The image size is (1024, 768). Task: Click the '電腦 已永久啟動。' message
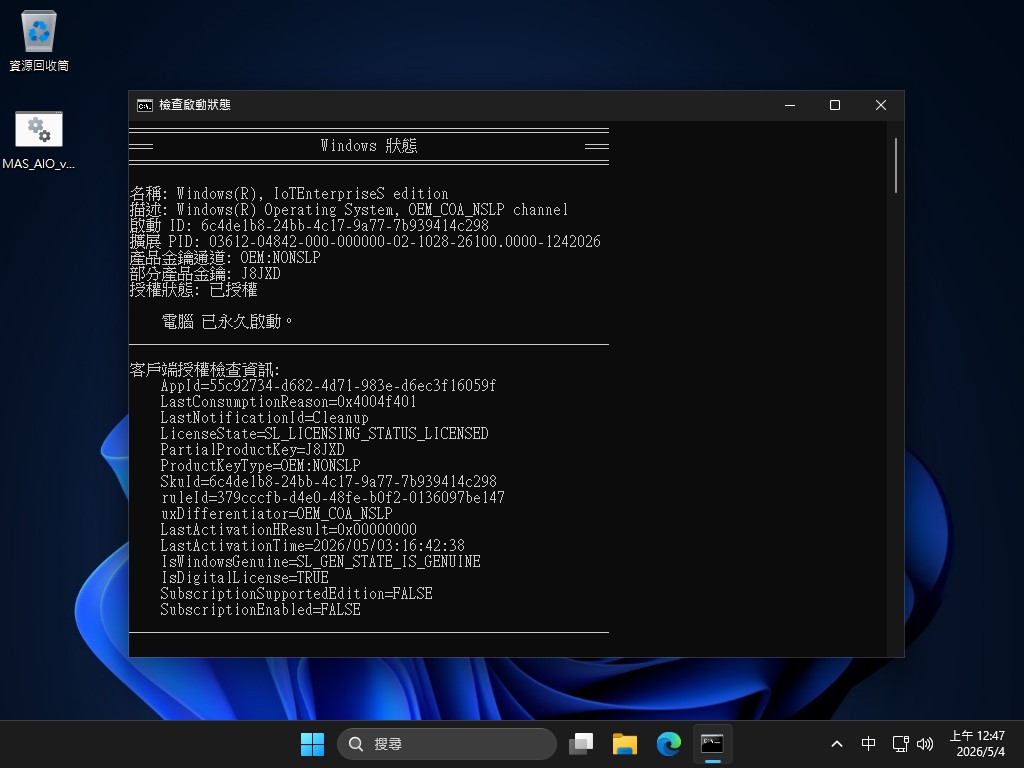(227, 321)
